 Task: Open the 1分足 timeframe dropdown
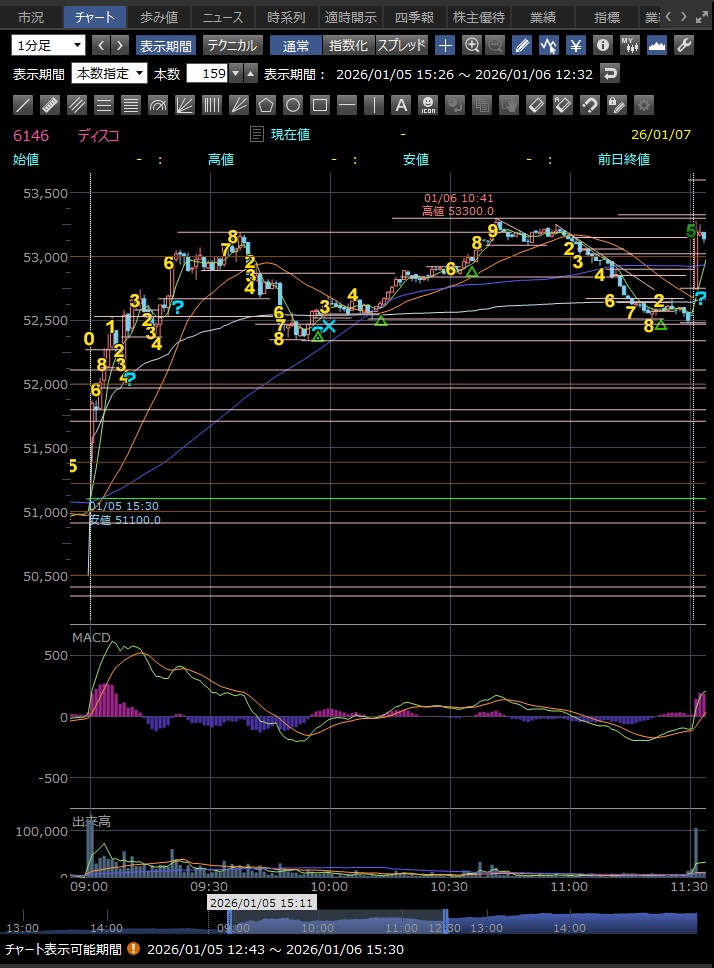[x=49, y=45]
